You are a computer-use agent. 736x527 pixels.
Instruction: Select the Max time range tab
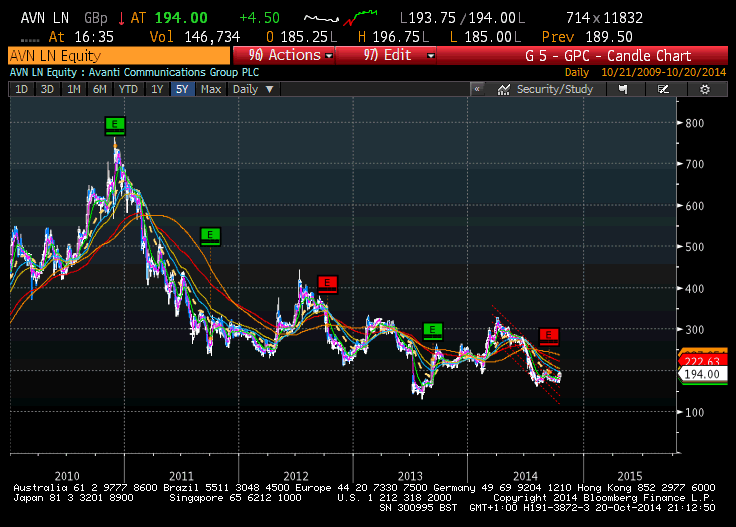(211, 89)
